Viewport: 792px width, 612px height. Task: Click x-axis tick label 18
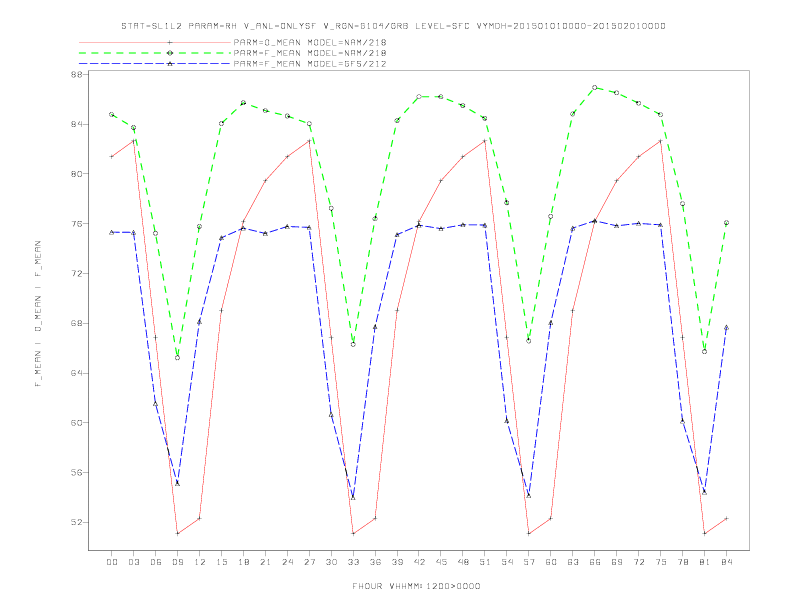[243, 562]
